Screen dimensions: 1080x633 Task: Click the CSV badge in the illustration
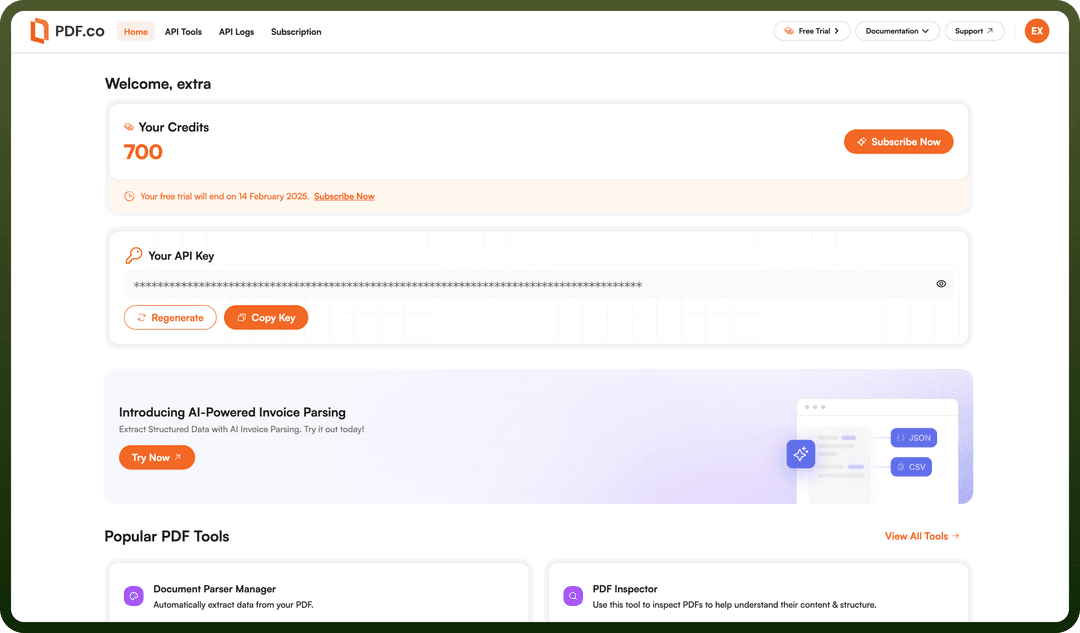coord(911,466)
